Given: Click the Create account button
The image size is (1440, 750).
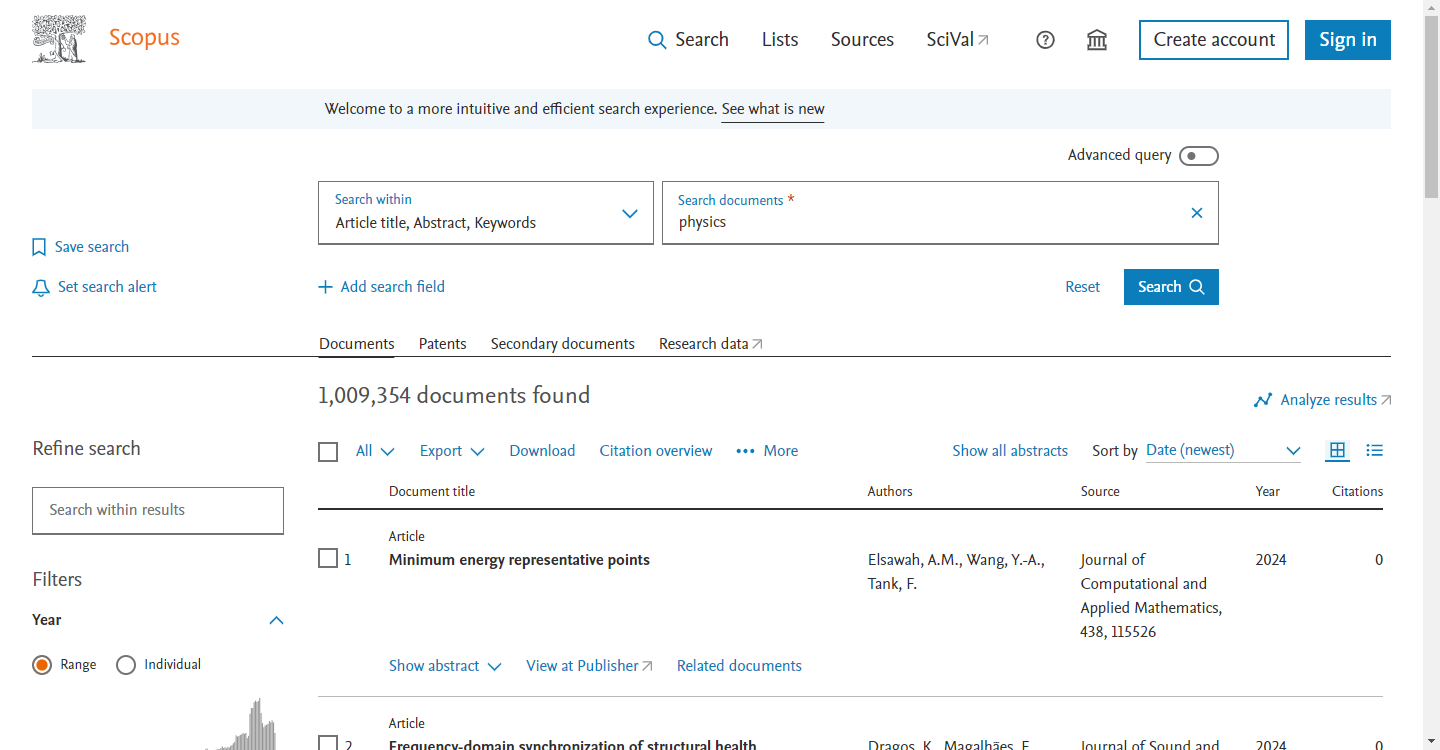Looking at the screenshot, I should (1214, 40).
